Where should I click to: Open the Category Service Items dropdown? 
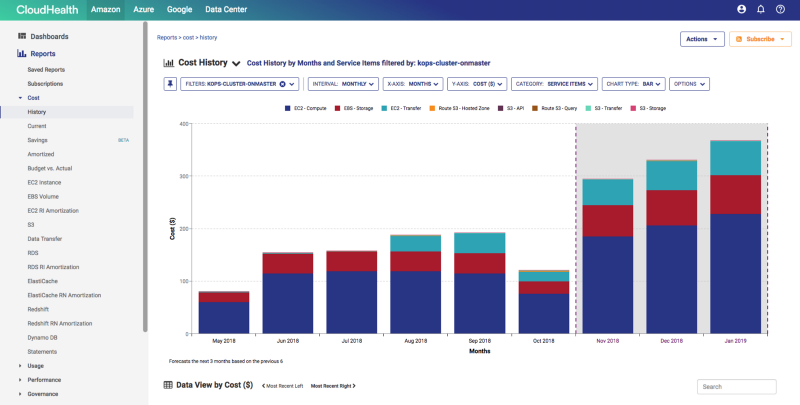[x=554, y=84]
